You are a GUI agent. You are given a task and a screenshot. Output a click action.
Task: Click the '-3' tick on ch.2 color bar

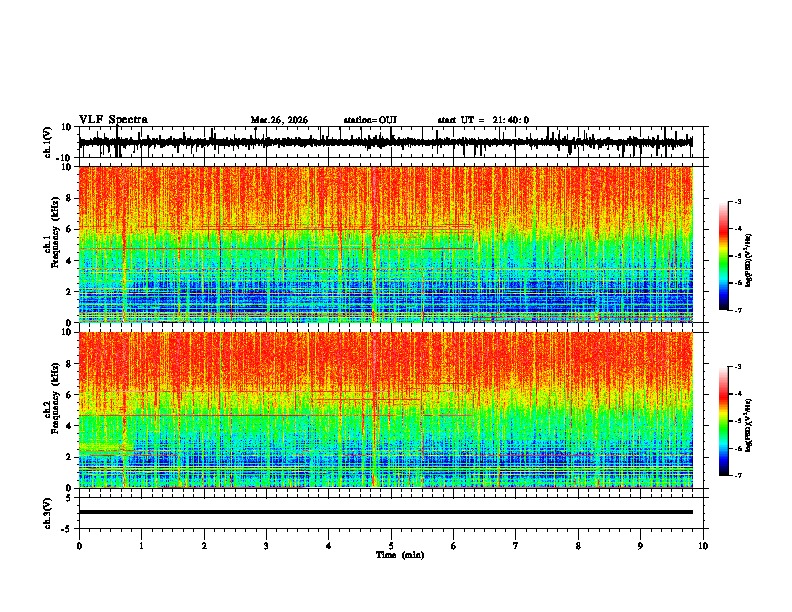[737, 367]
